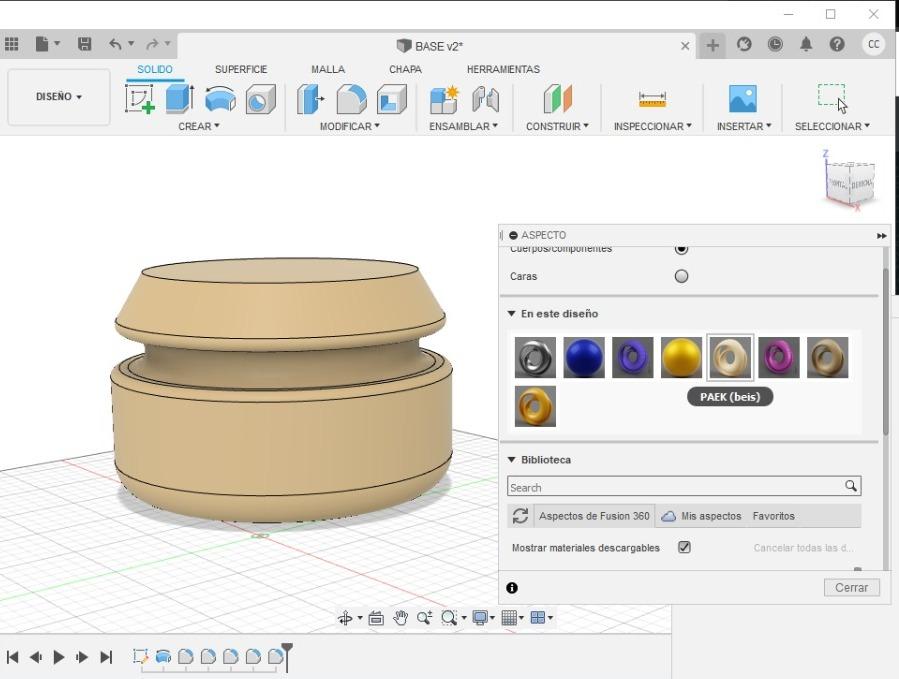Viewport: 899px width, 679px height.
Task: Click the Insert image icon
Action: (x=743, y=99)
